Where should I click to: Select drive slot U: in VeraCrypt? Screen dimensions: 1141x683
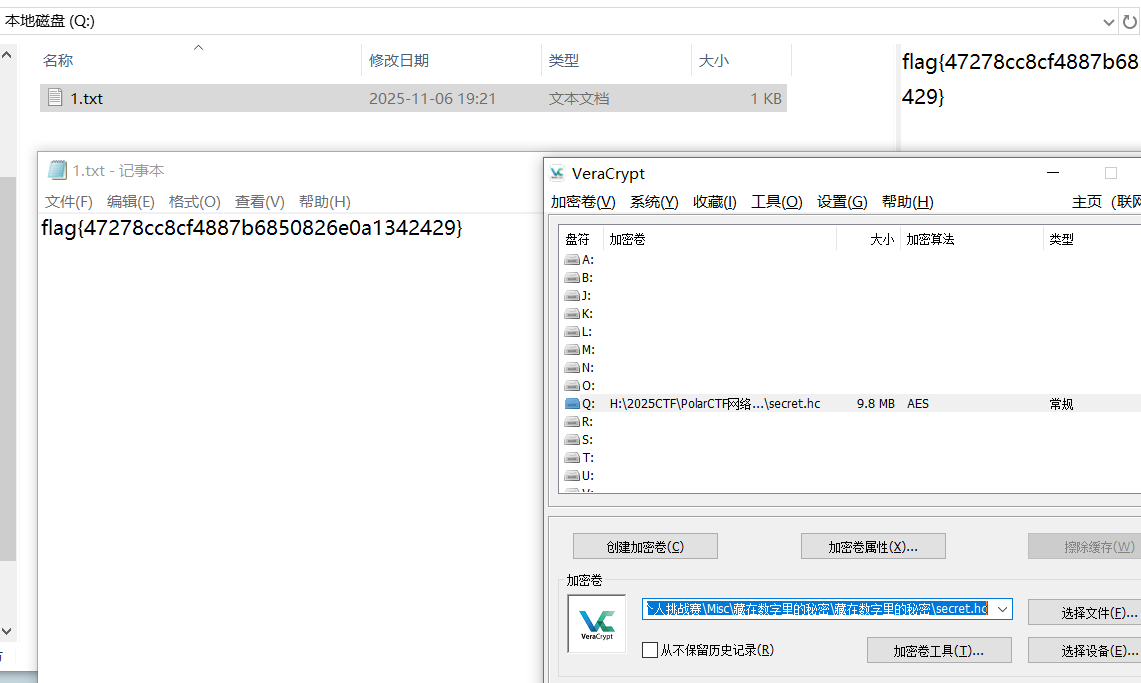pyautogui.click(x=580, y=476)
